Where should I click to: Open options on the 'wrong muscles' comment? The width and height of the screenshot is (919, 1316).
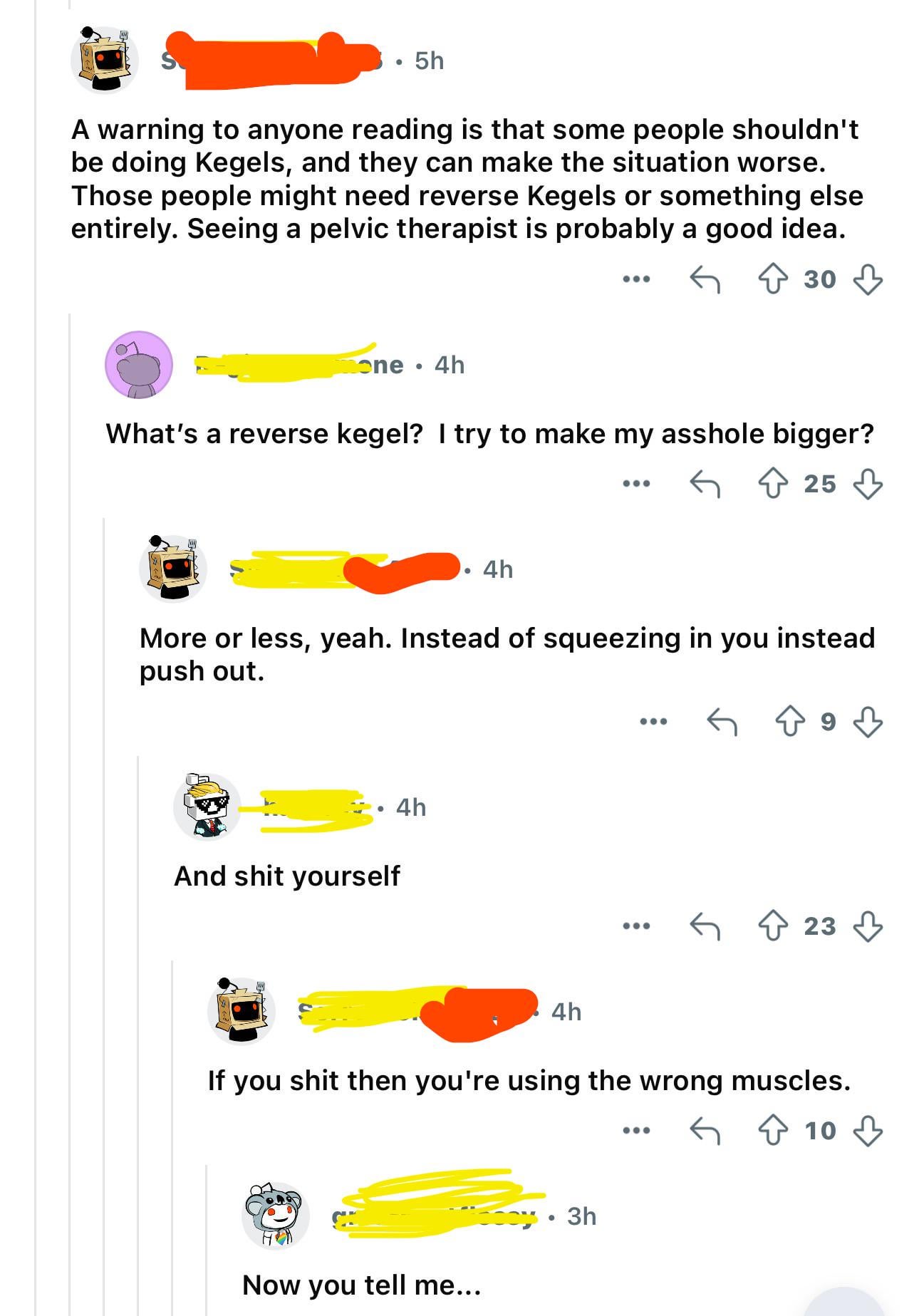tap(636, 1130)
